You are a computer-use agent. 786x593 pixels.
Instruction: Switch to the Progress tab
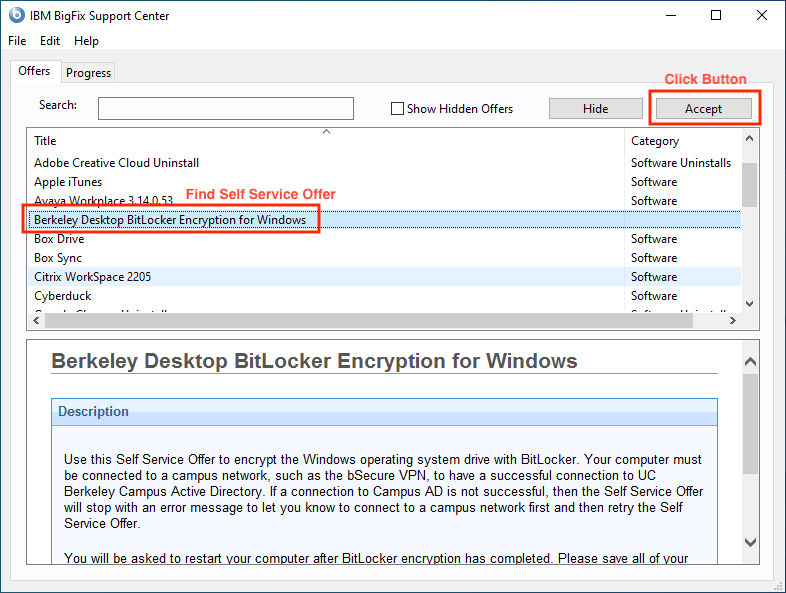pos(88,73)
